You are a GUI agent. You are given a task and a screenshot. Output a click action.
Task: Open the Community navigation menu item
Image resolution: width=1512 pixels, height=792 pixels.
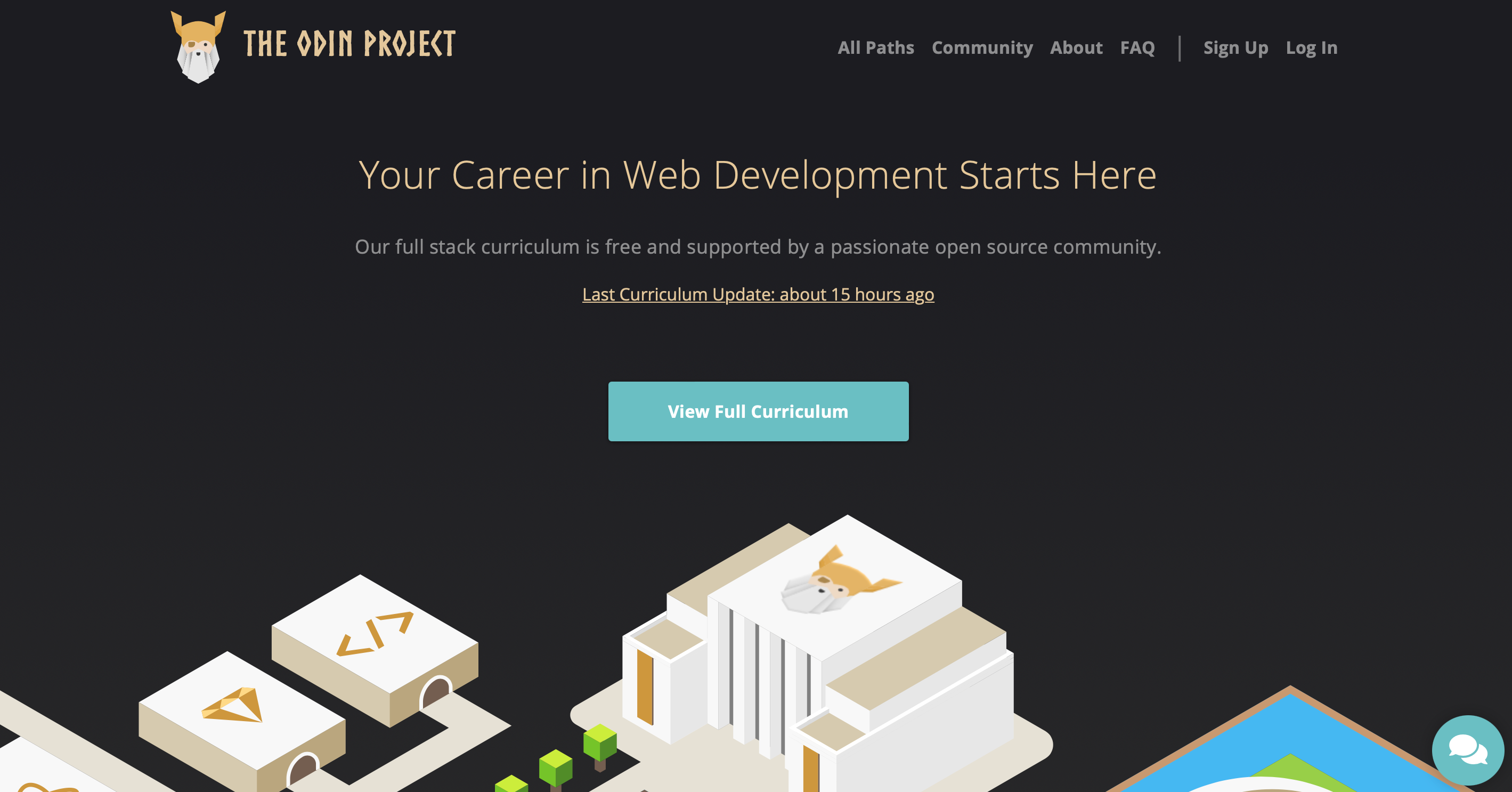(x=982, y=47)
